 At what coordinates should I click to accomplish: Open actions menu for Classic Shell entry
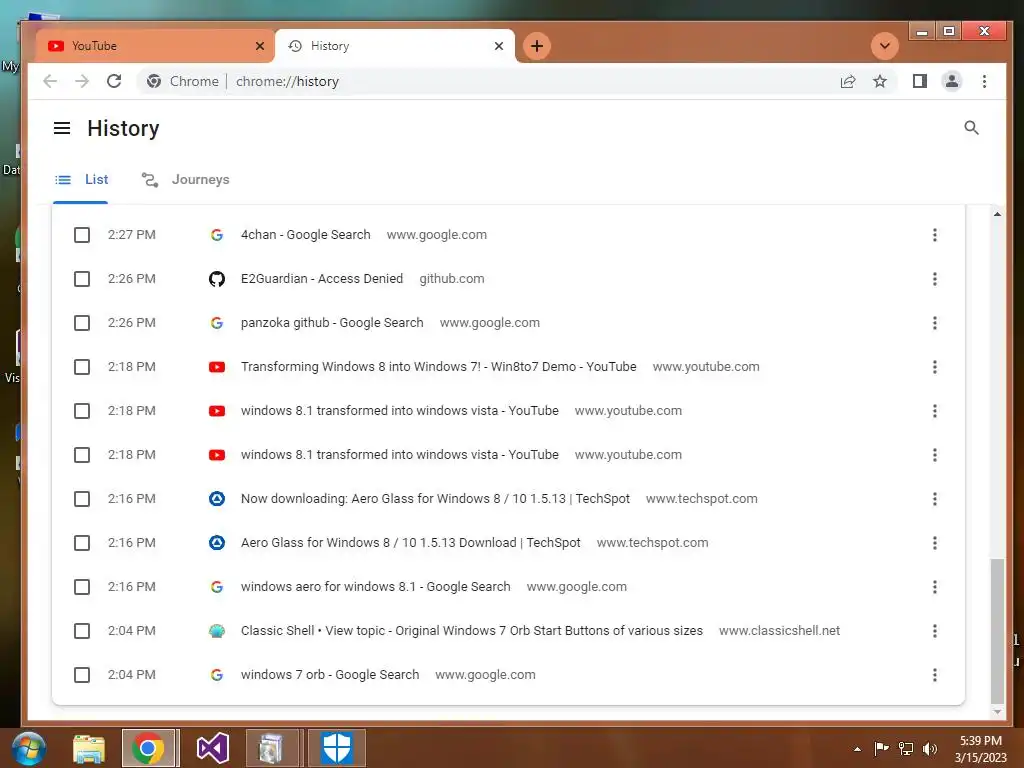pos(935,631)
